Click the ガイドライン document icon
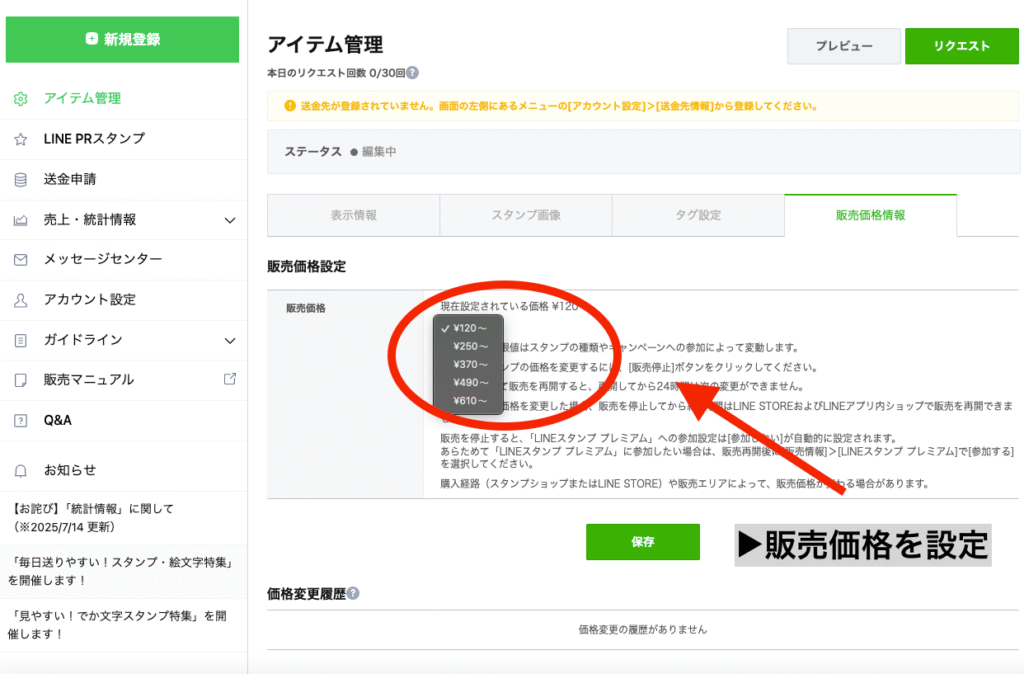1024x674 pixels. tap(21, 340)
